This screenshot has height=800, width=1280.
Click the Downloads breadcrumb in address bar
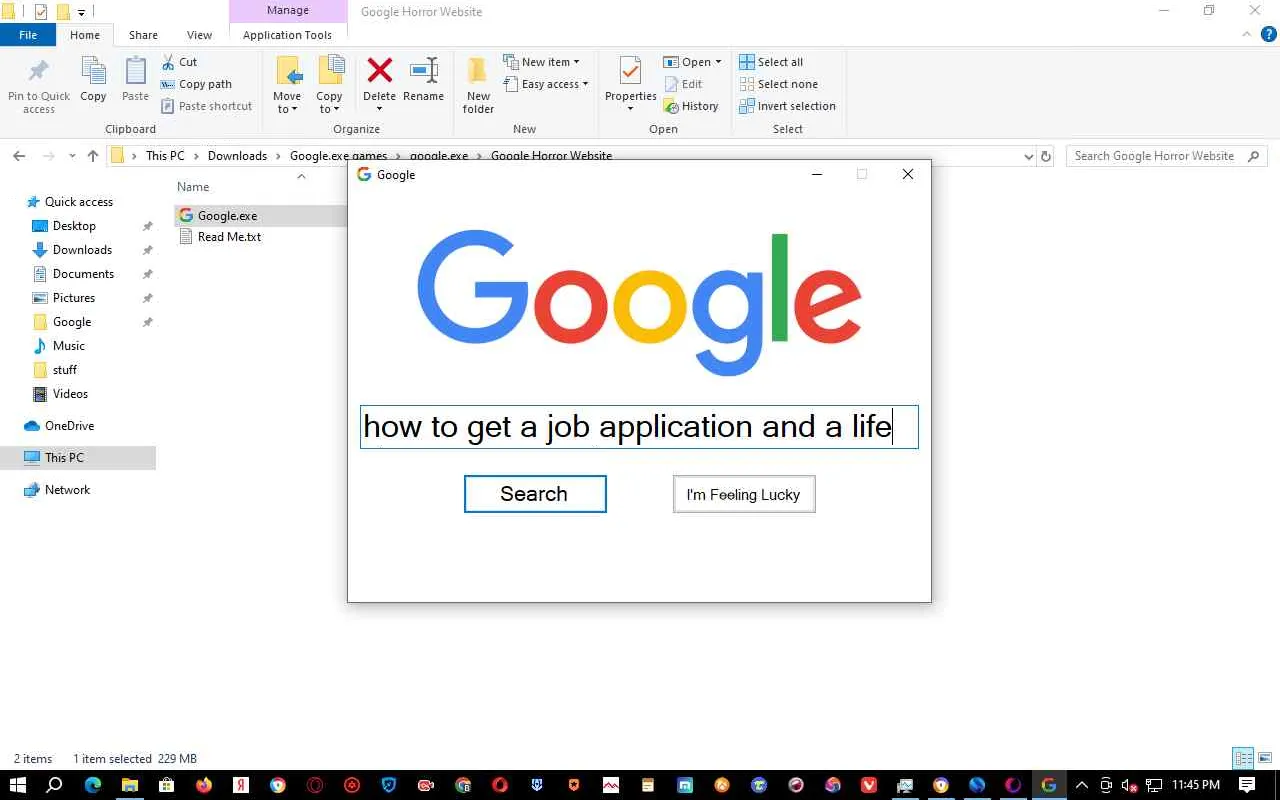[237, 156]
